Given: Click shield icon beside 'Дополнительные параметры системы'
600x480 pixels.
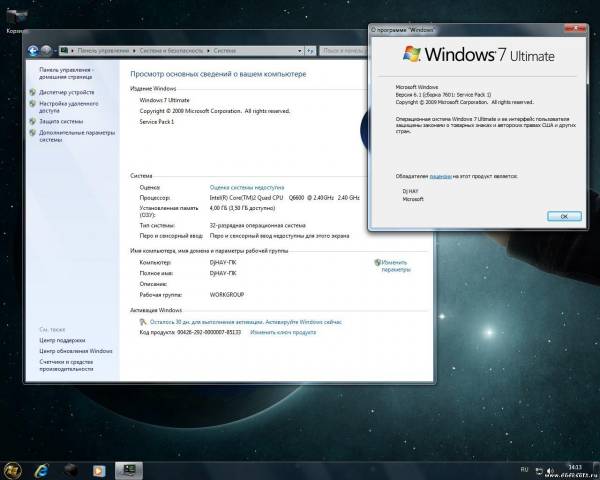Looking at the screenshot, I should tap(33, 133).
